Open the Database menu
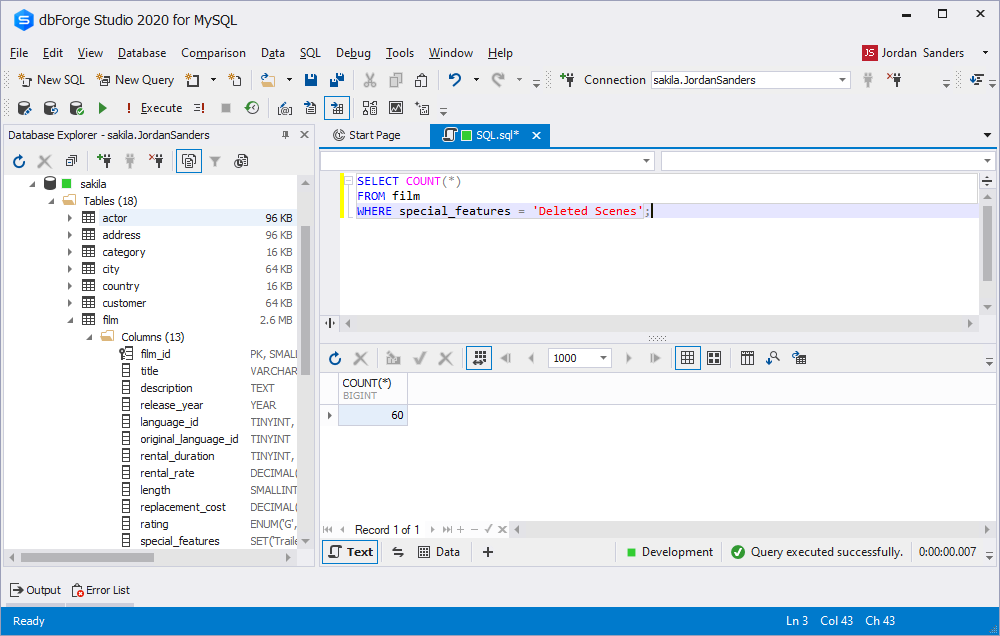Image resolution: width=1000 pixels, height=636 pixels. (142, 53)
